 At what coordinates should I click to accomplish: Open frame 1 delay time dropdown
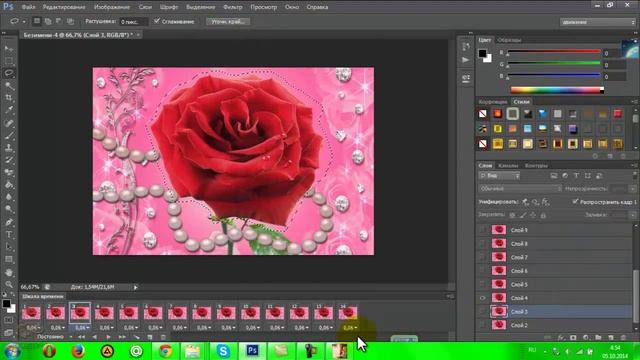[32, 327]
